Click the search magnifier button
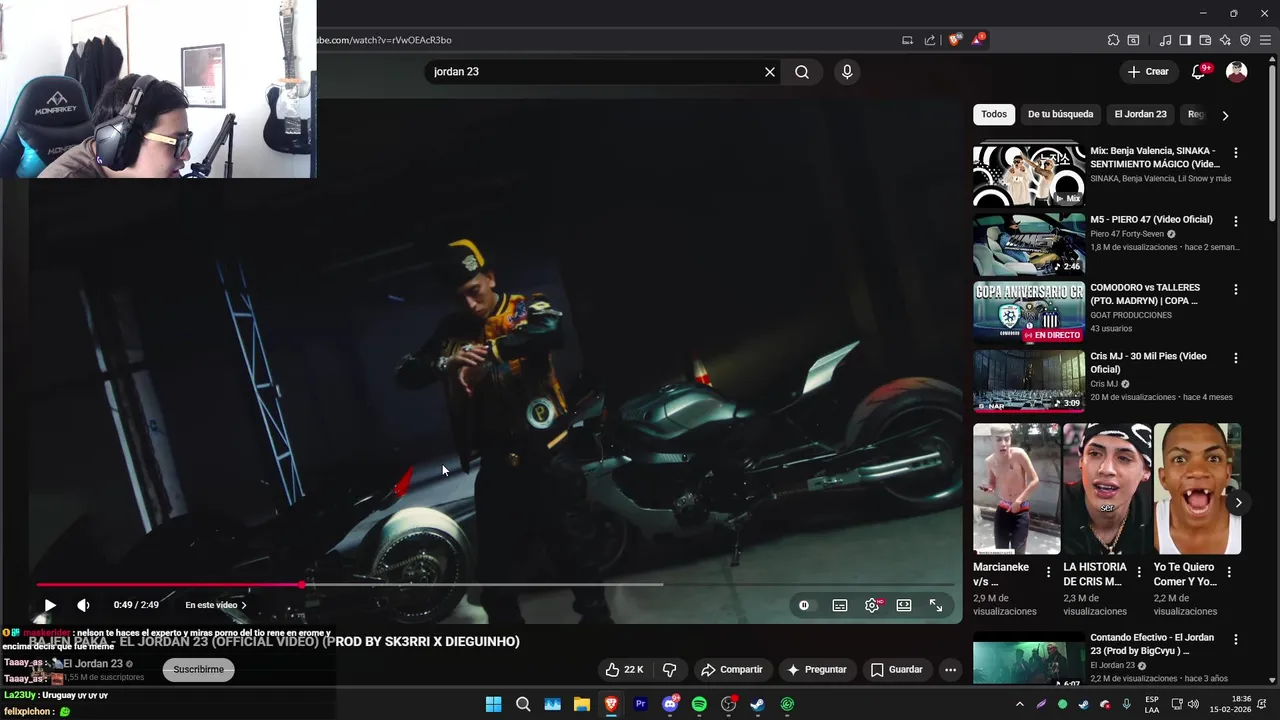The image size is (1280, 720). [x=802, y=72]
